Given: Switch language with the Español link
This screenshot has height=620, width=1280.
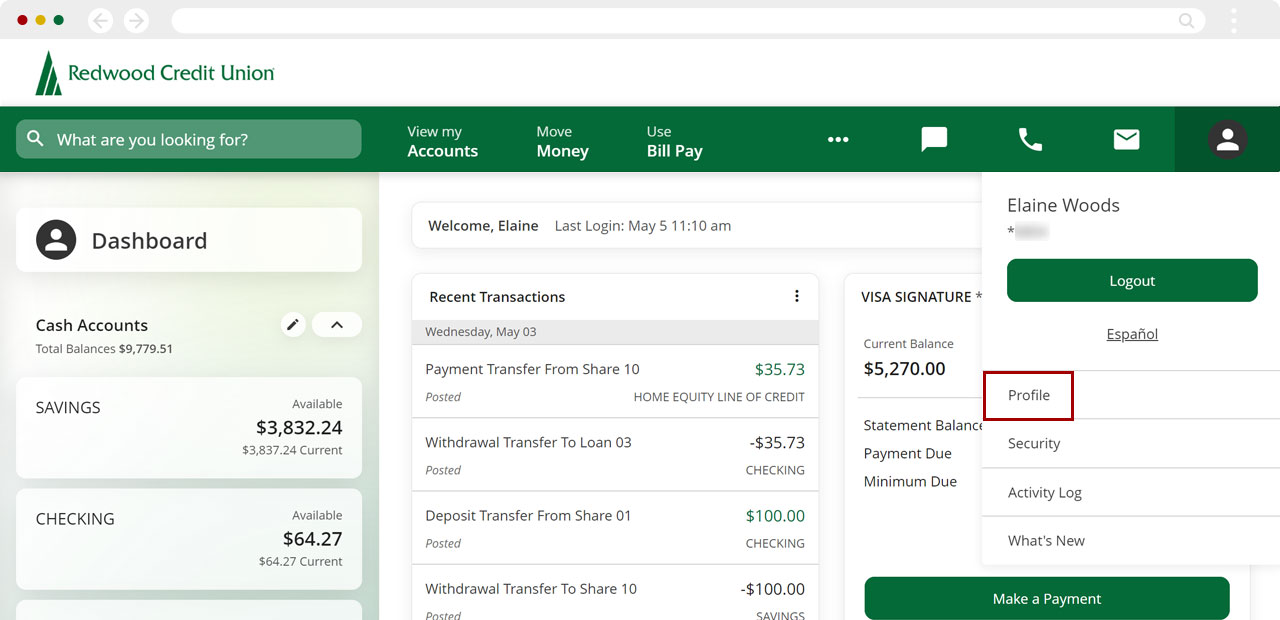Looking at the screenshot, I should click(x=1132, y=334).
